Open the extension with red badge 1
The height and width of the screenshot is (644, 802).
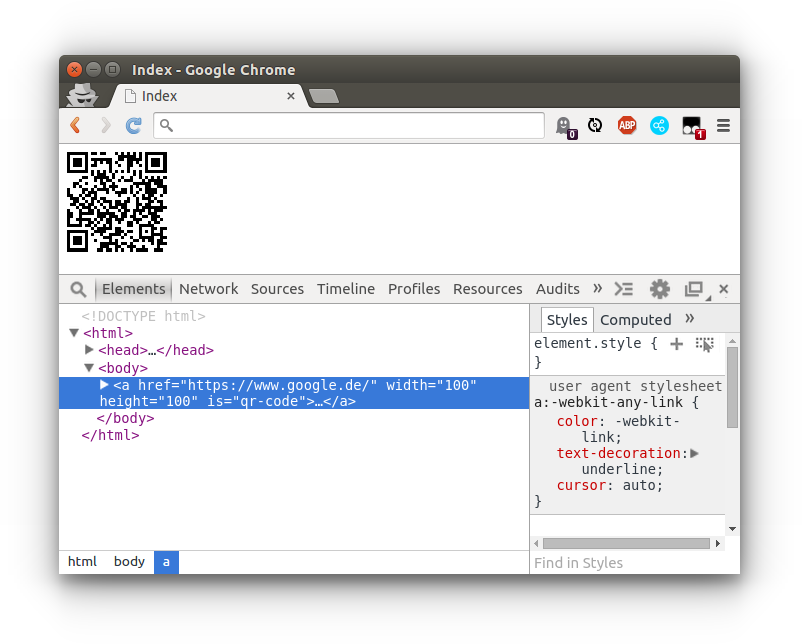(693, 127)
